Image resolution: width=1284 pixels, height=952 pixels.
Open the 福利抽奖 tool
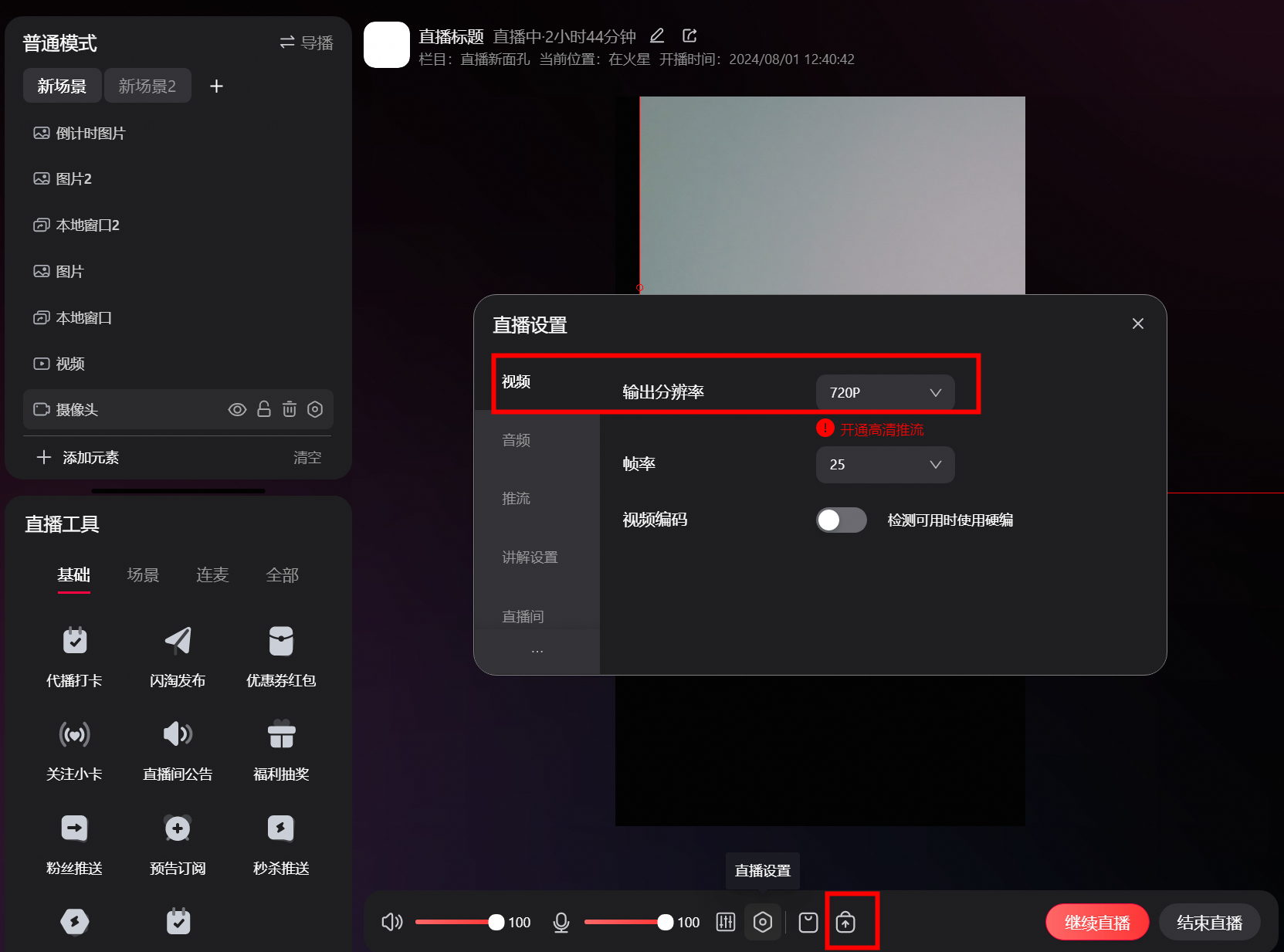point(281,750)
